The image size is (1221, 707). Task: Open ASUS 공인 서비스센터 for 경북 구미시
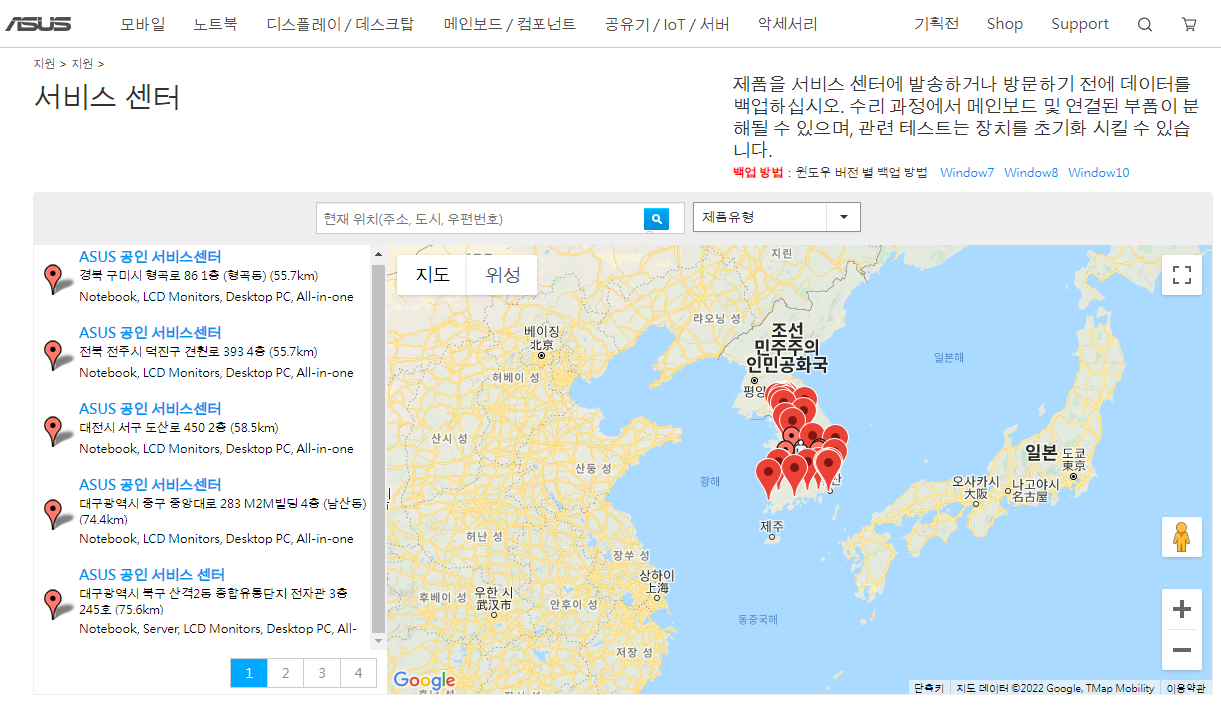[150, 257]
